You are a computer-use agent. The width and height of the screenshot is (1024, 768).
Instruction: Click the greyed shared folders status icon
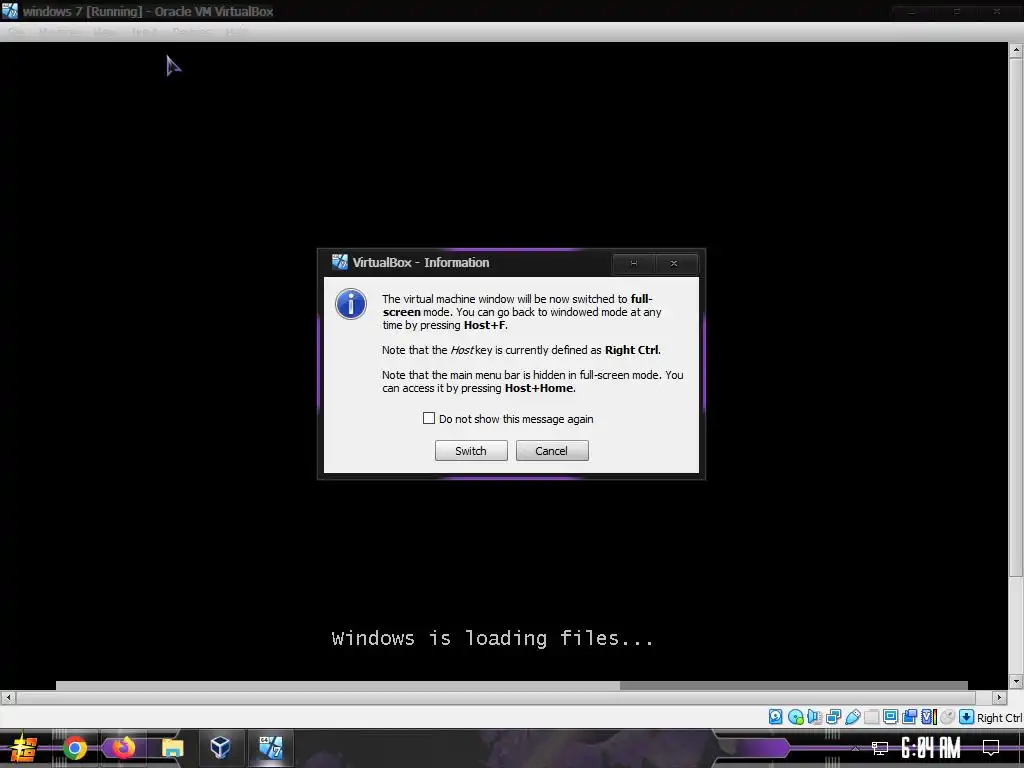pyautogui.click(x=872, y=717)
